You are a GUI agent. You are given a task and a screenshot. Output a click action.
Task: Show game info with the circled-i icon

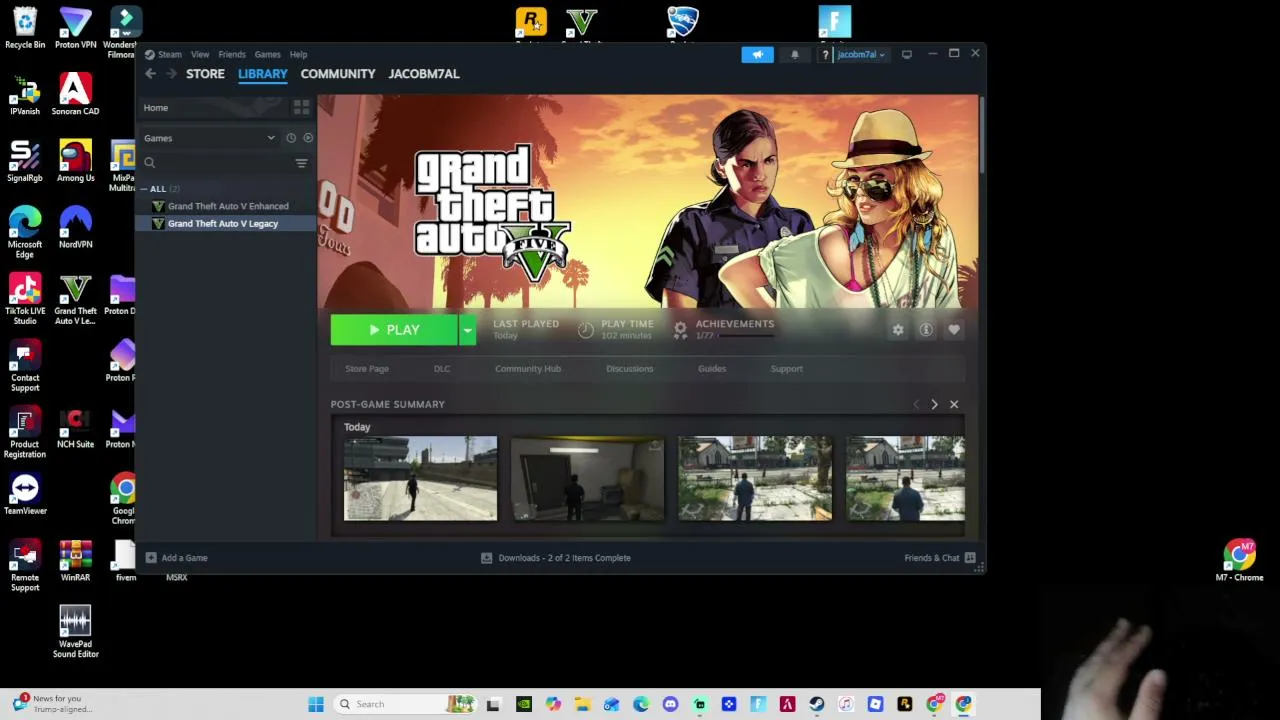[x=926, y=330]
